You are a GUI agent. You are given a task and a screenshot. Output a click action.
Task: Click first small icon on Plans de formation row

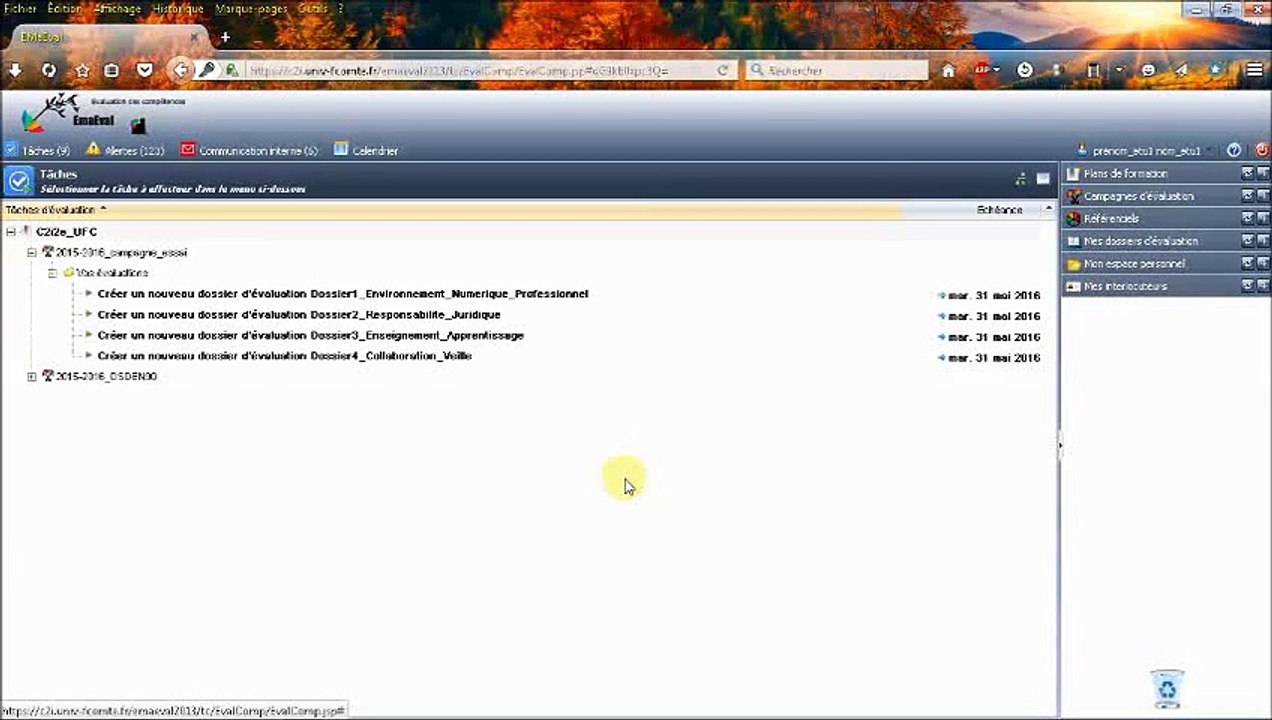coord(1247,173)
